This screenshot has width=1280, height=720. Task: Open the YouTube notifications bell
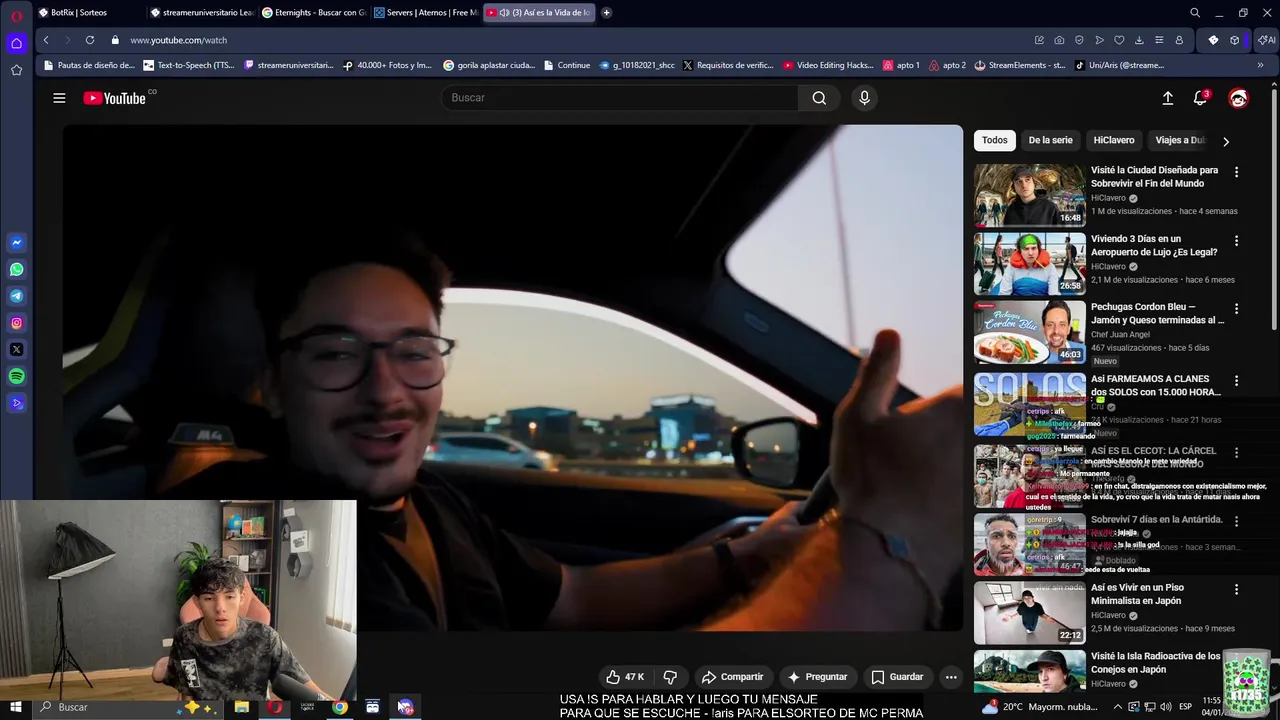[x=1201, y=98]
